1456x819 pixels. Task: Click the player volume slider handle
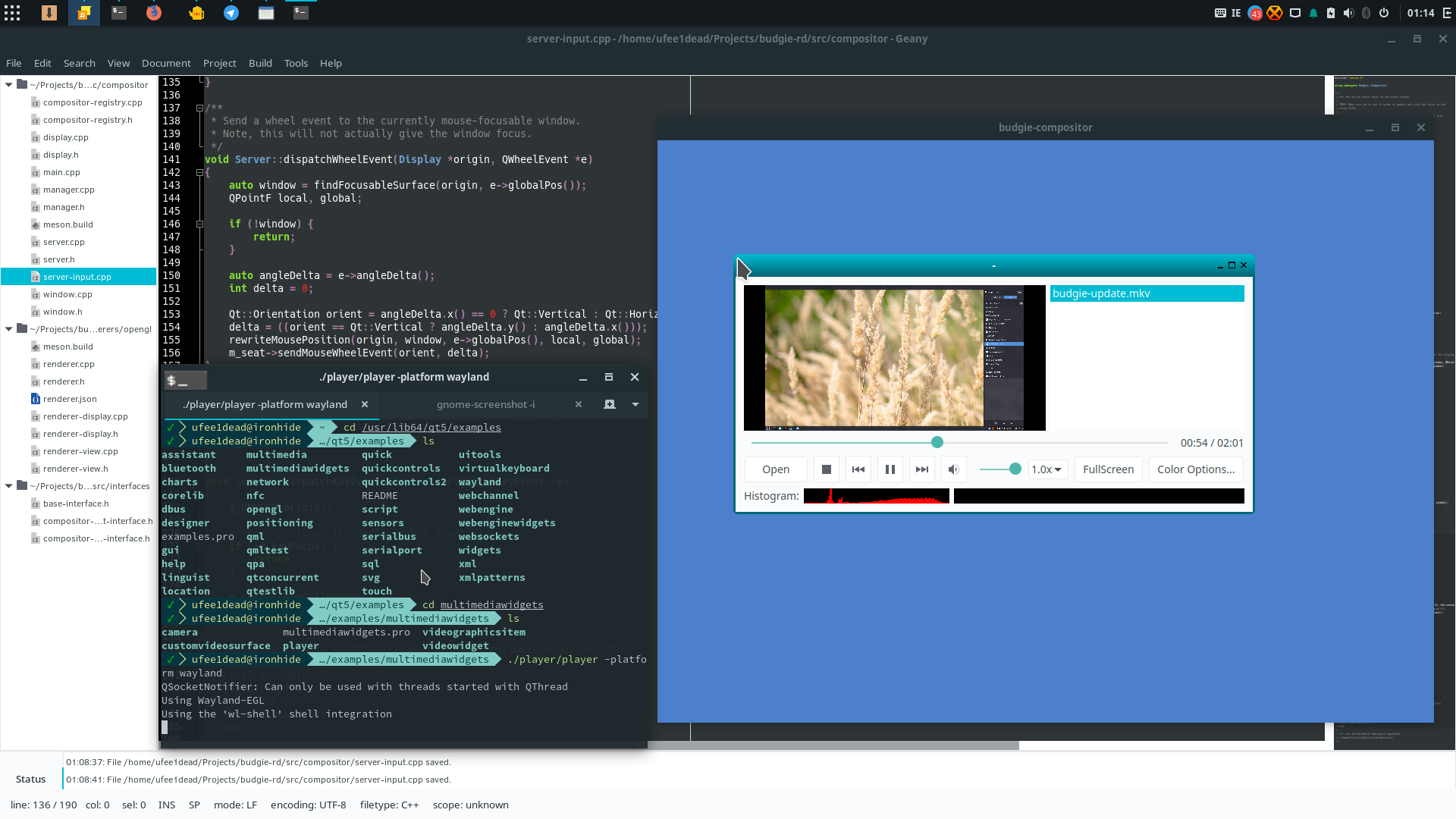click(1015, 469)
